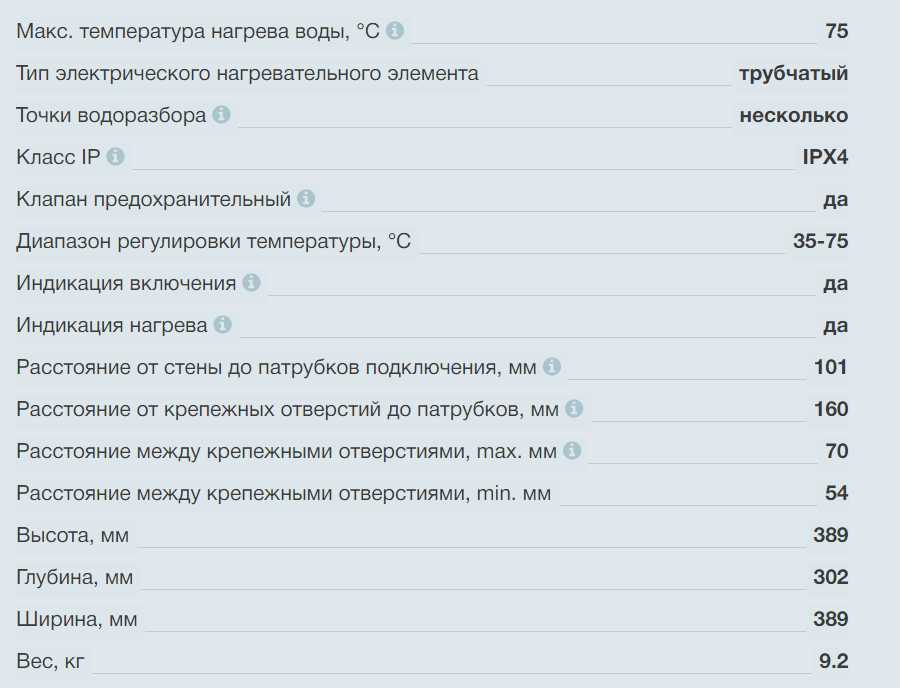This screenshot has height=688, width=900.
Task: Click info icon next to Макс. температура нагрева воды
Action: click(x=395, y=31)
